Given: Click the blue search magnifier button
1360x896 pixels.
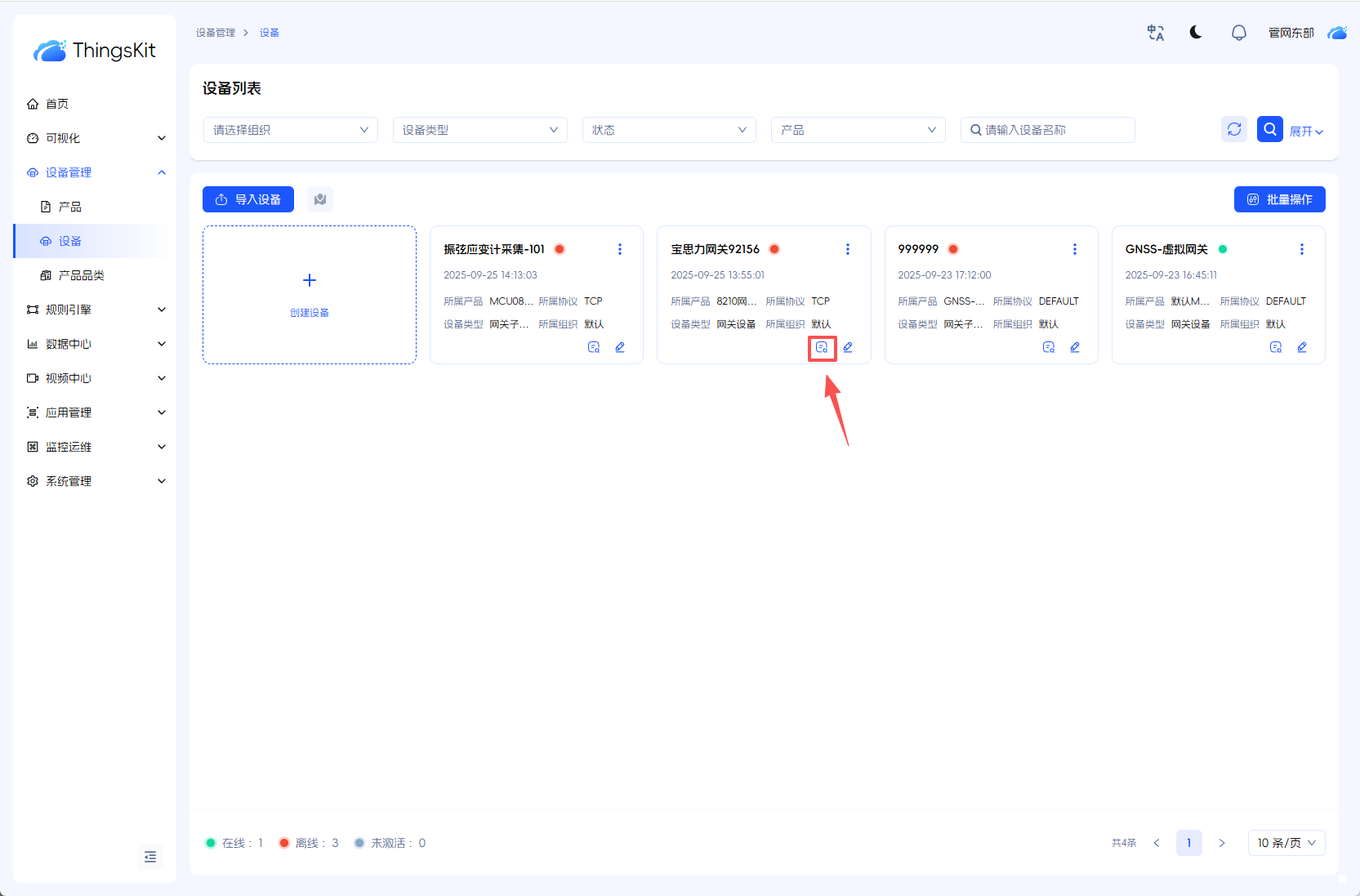Looking at the screenshot, I should (1269, 129).
